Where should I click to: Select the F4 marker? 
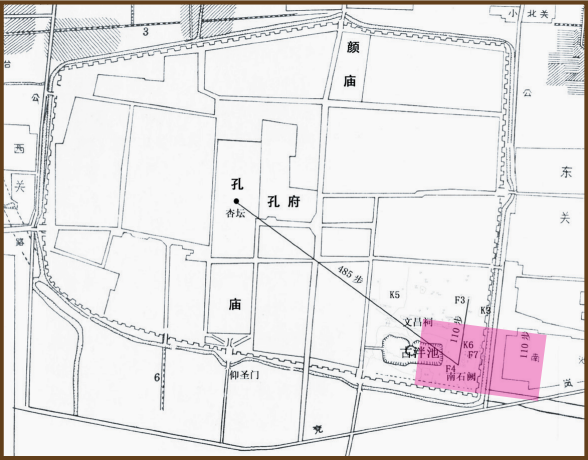click(x=451, y=368)
